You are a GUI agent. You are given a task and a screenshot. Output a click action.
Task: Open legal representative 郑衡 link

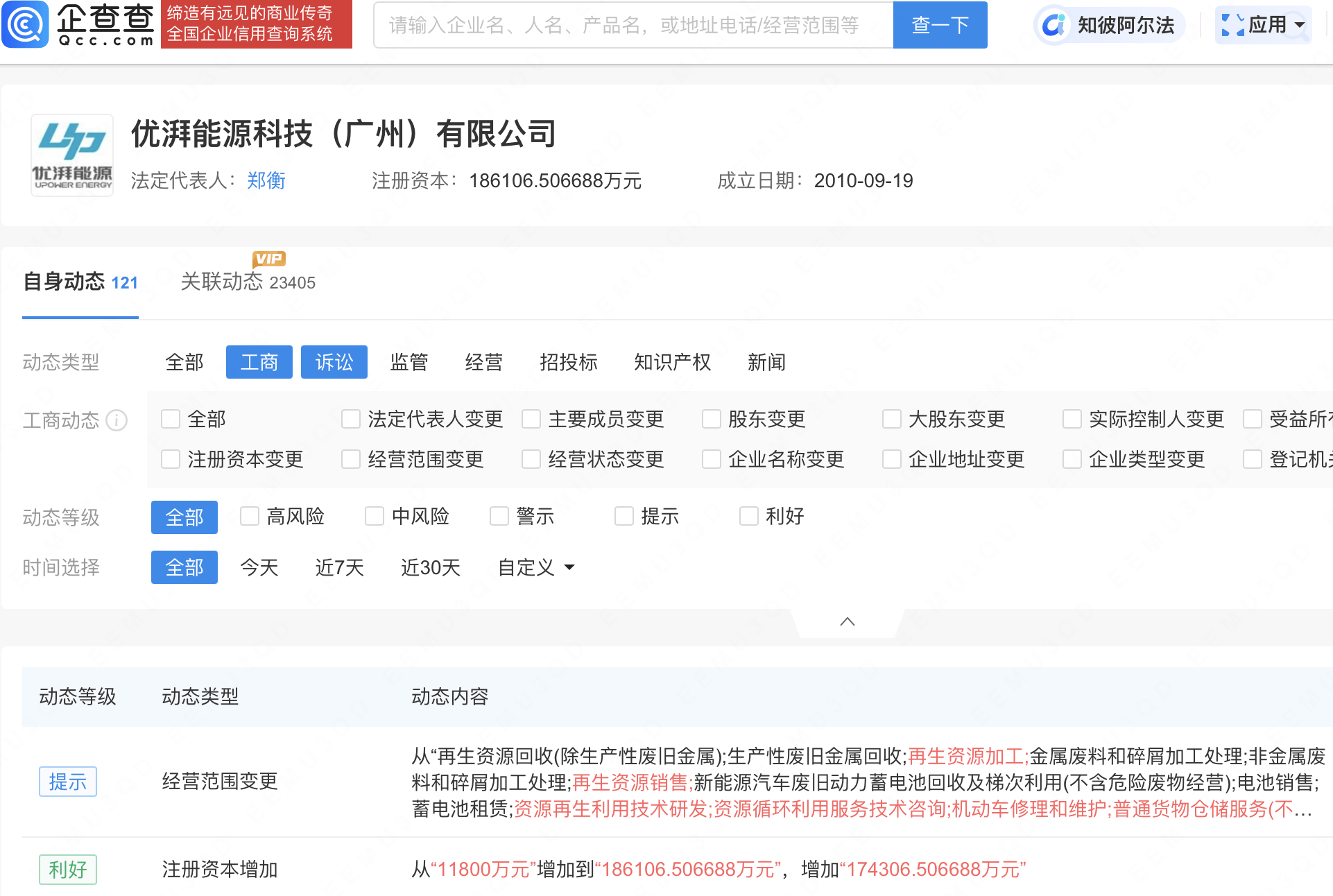coord(266,181)
